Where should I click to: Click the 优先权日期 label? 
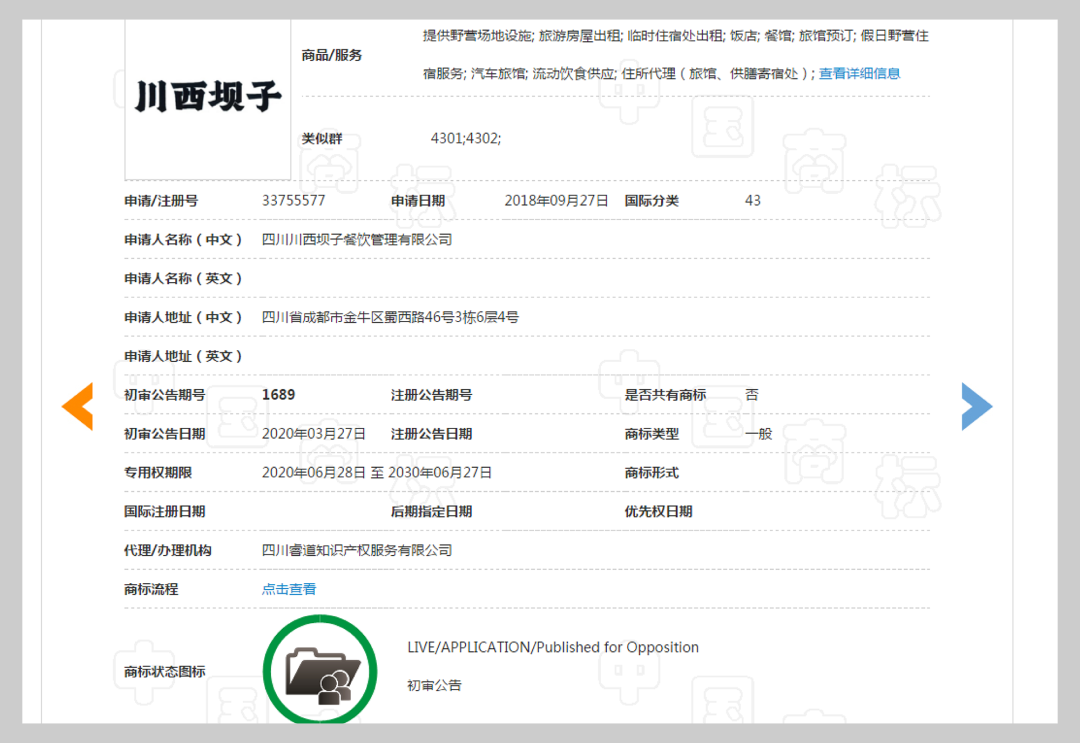[658, 512]
